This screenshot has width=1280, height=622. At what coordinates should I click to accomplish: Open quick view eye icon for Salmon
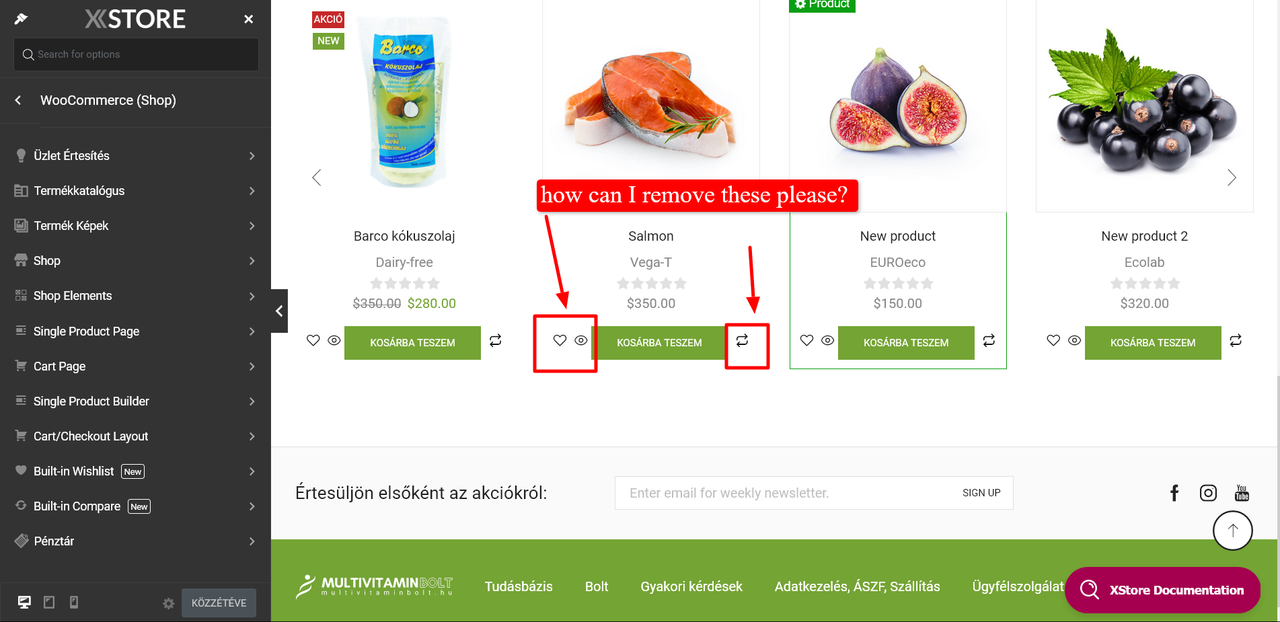tap(581, 341)
